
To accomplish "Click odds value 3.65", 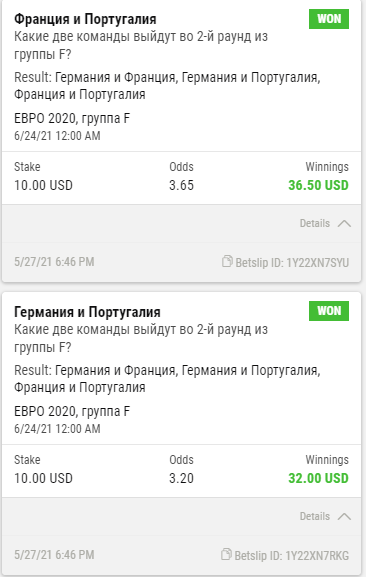I will [181, 185].
